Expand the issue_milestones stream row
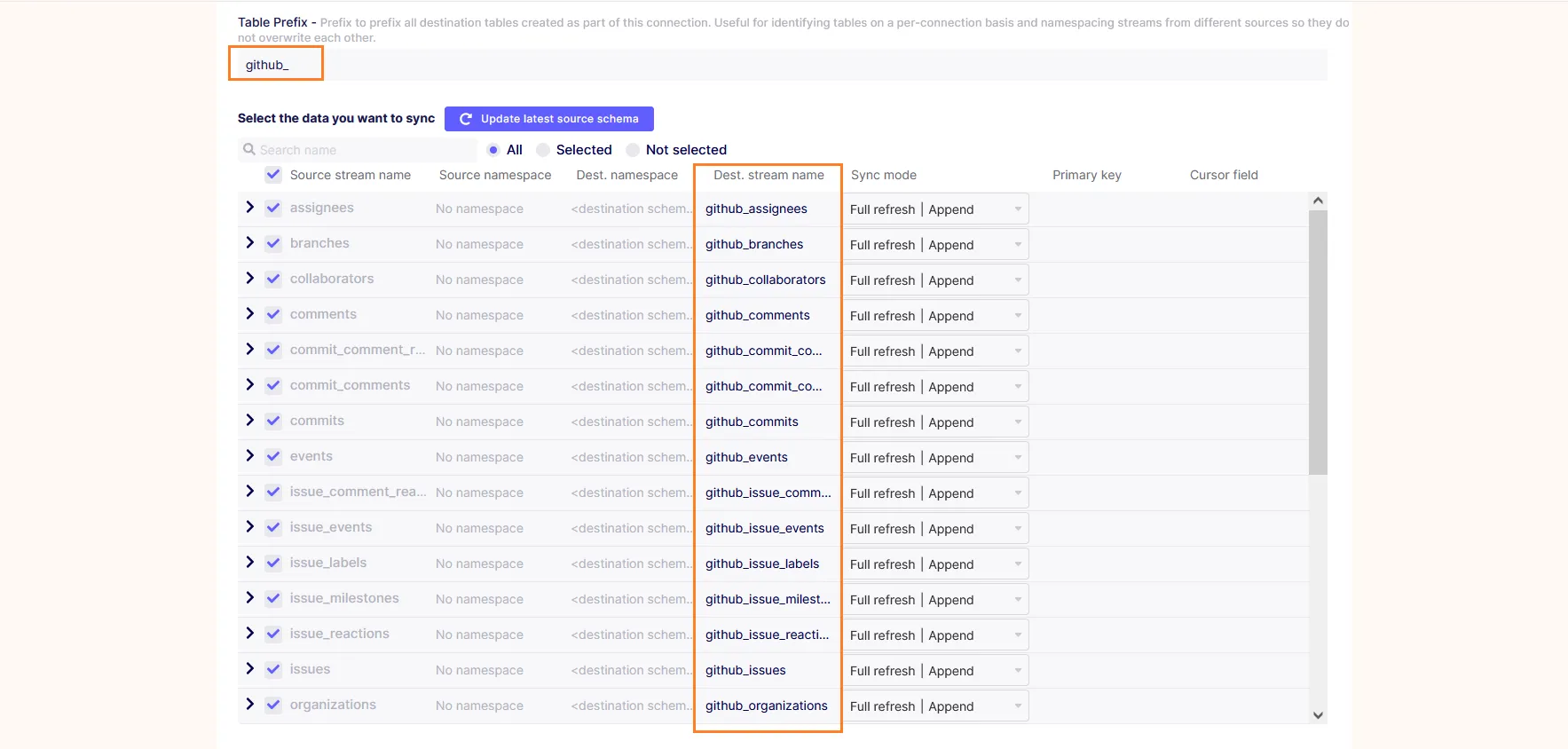This screenshot has height=749, width=1568. tap(249, 597)
